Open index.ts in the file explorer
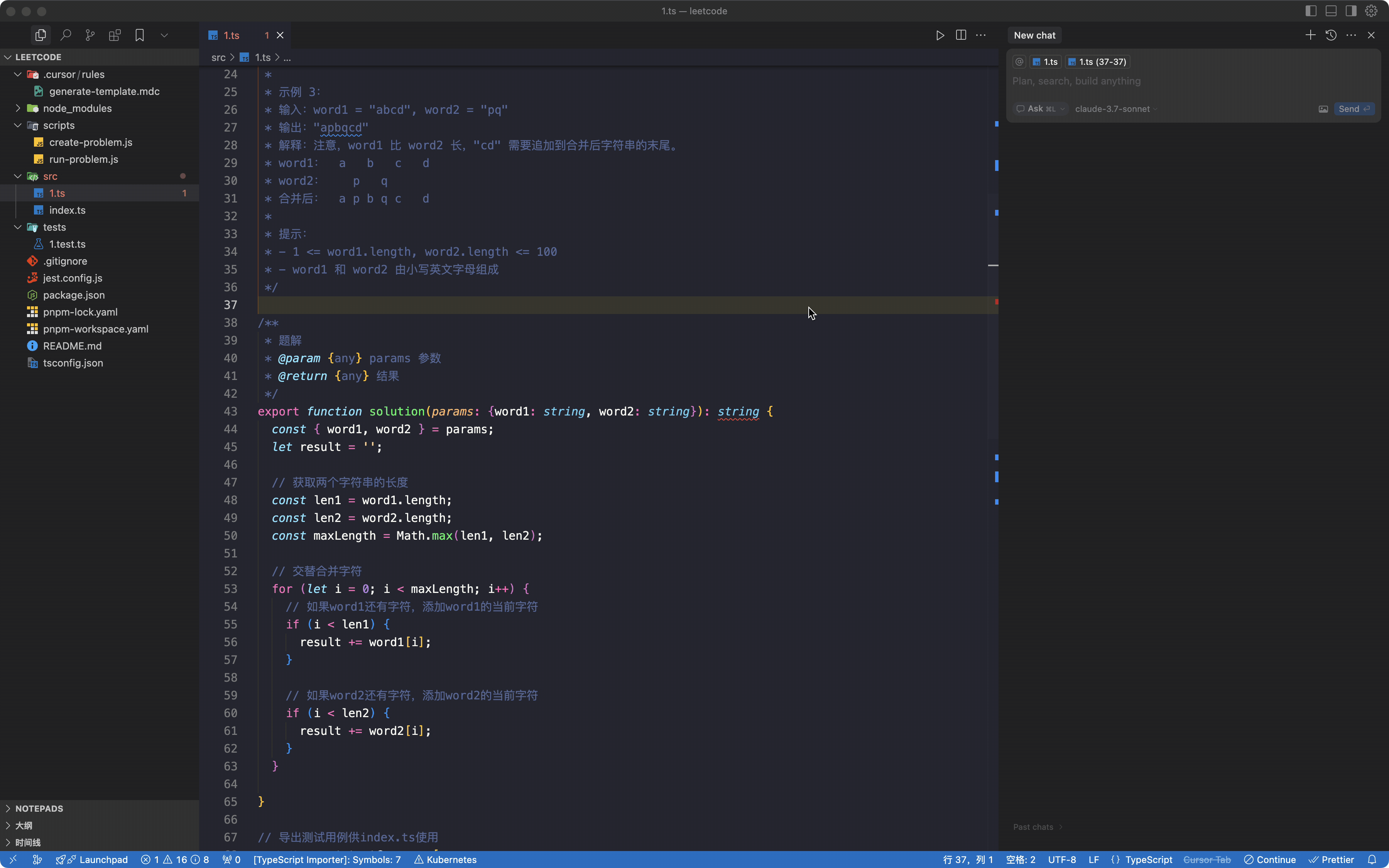 pyautogui.click(x=67, y=210)
